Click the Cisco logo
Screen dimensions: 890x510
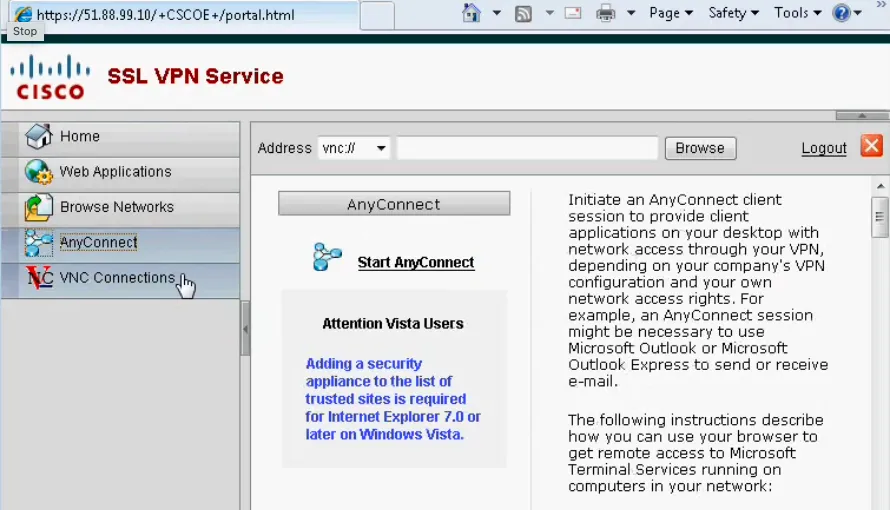[50, 77]
